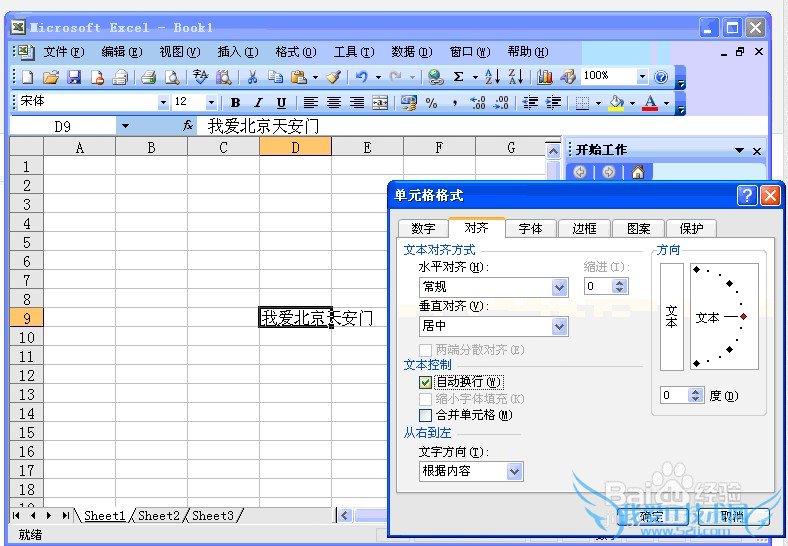788x546 pixels.
Task: Sort descending with the Z-A icon
Action: pyautogui.click(x=516, y=77)
